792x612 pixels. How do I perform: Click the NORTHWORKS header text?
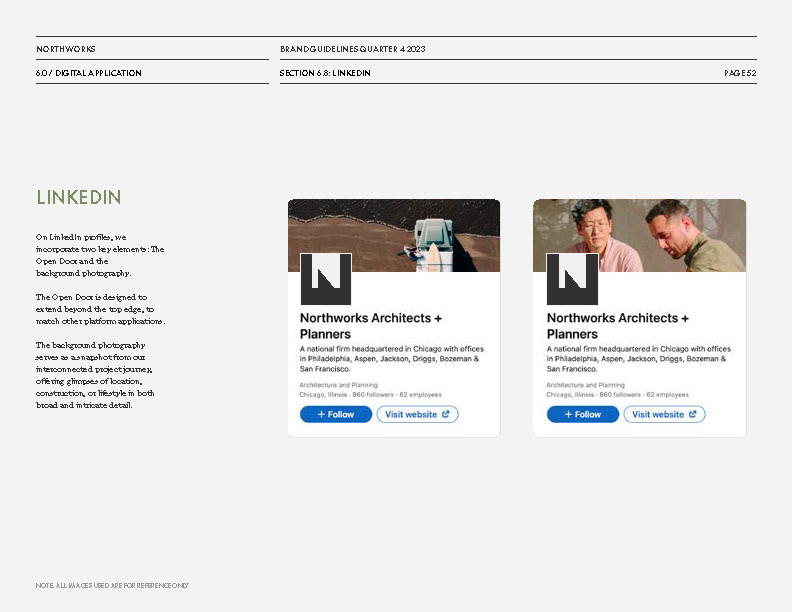(x=66, y=49)
